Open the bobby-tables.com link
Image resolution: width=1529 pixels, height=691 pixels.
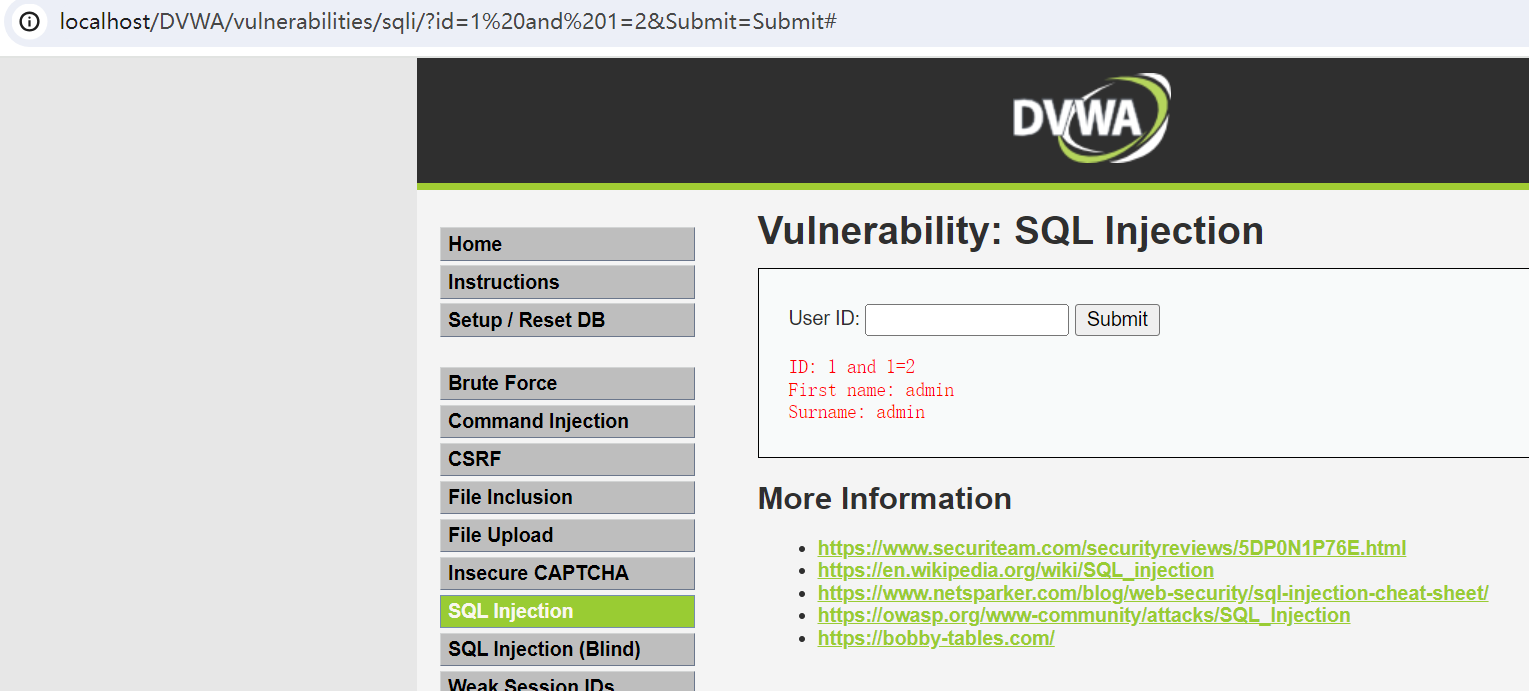coord(936,638)
